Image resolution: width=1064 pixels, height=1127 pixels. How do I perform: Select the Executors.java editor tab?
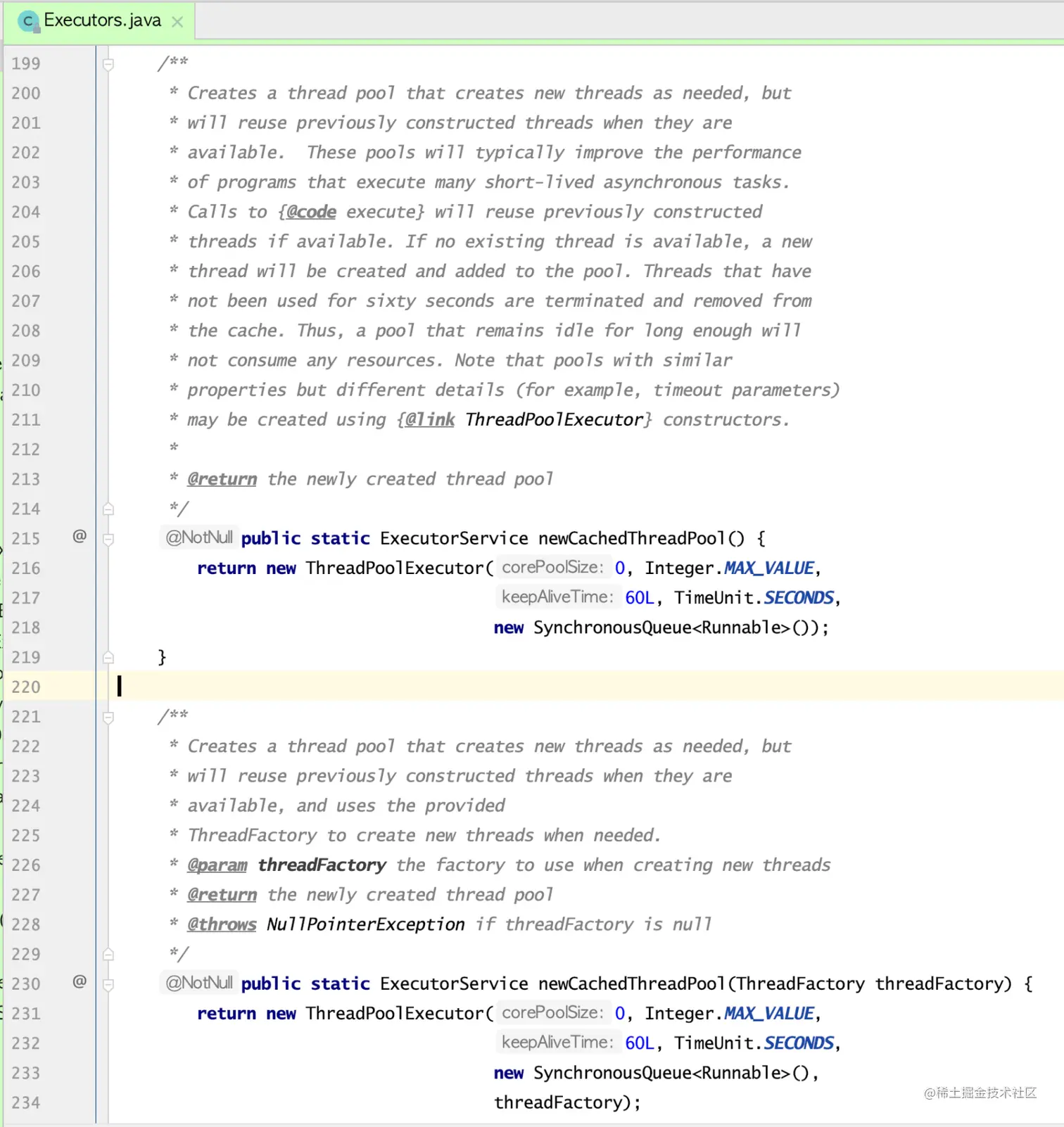pos(100,21)
